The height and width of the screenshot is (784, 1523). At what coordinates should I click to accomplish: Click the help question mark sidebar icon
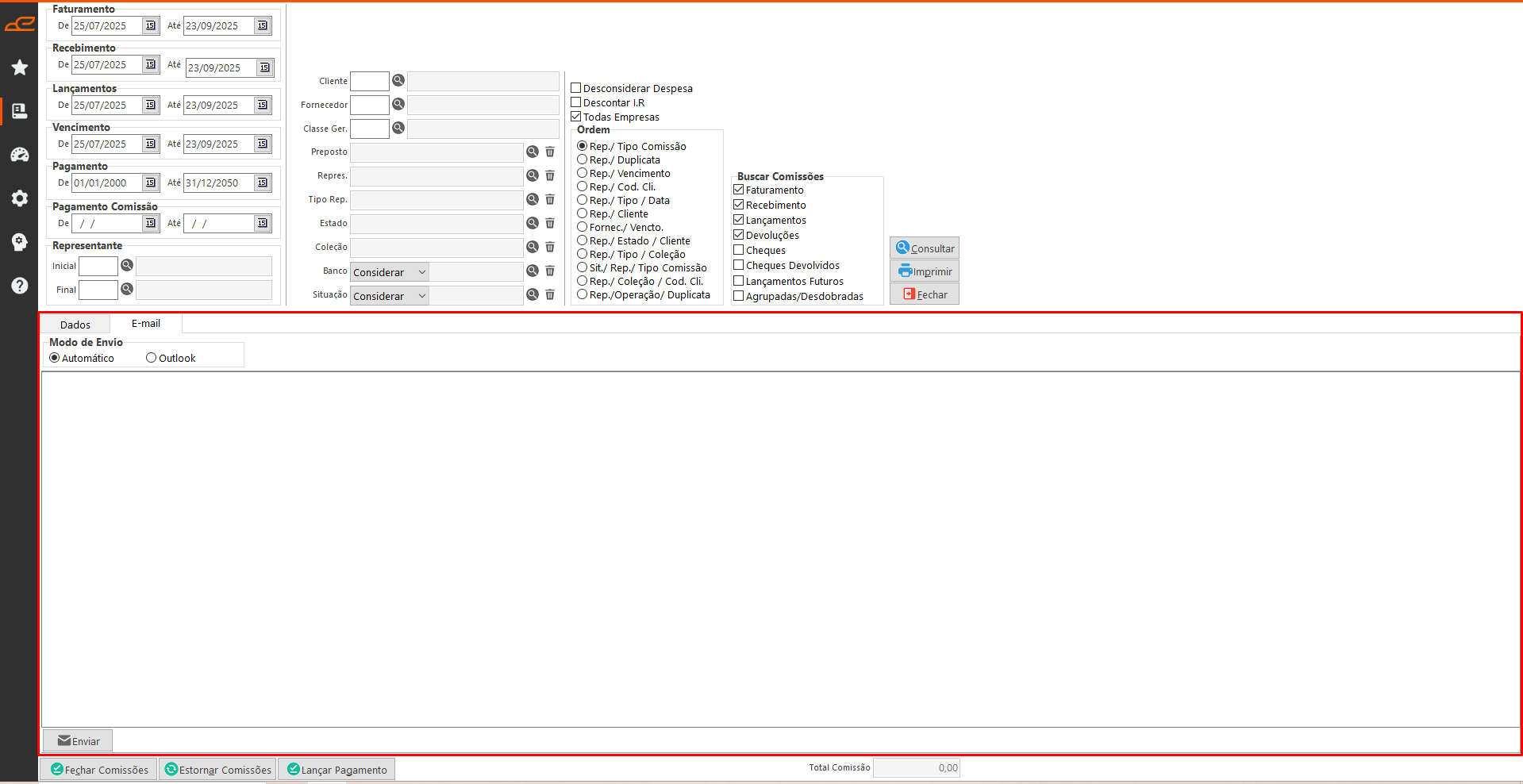[20, 286]
